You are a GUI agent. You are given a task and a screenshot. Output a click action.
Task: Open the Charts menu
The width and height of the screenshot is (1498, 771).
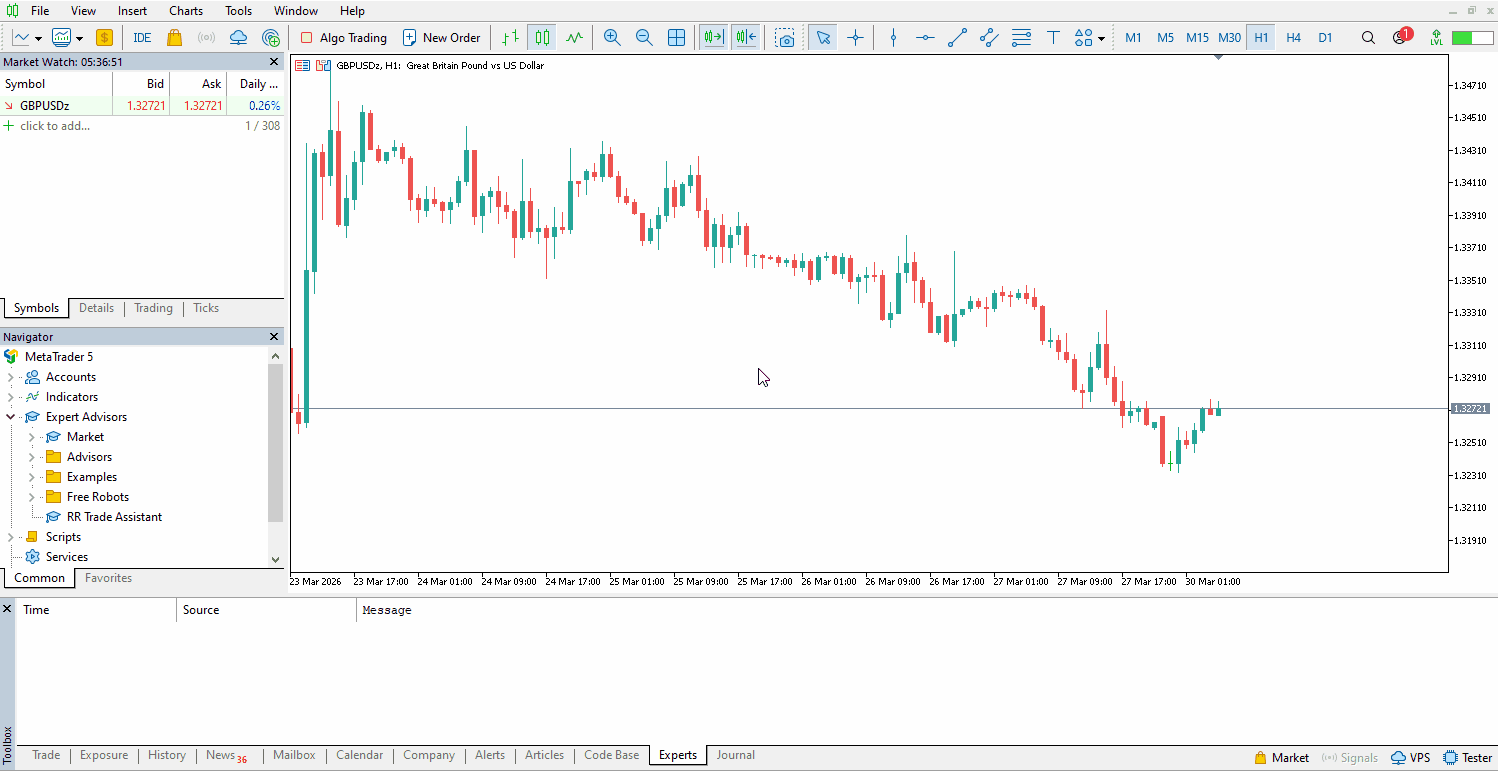tap(186, 11)
